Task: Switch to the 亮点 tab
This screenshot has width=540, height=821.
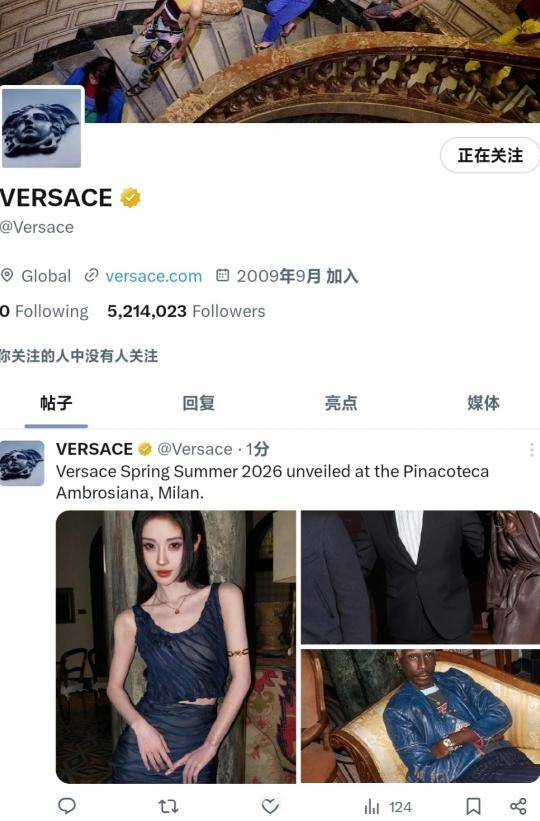Action: [x=341, y=403]
